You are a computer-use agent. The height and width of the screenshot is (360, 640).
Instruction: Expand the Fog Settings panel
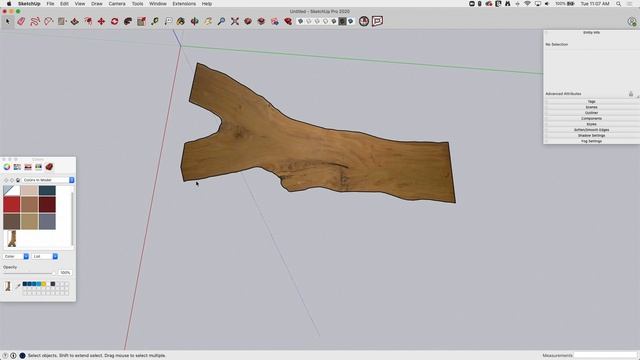(x=591, y=141)
